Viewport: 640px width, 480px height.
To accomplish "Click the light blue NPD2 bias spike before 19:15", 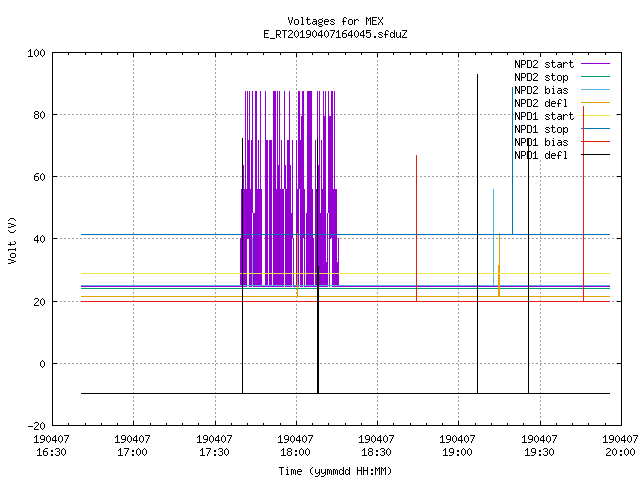I will [x=493, y=238].
